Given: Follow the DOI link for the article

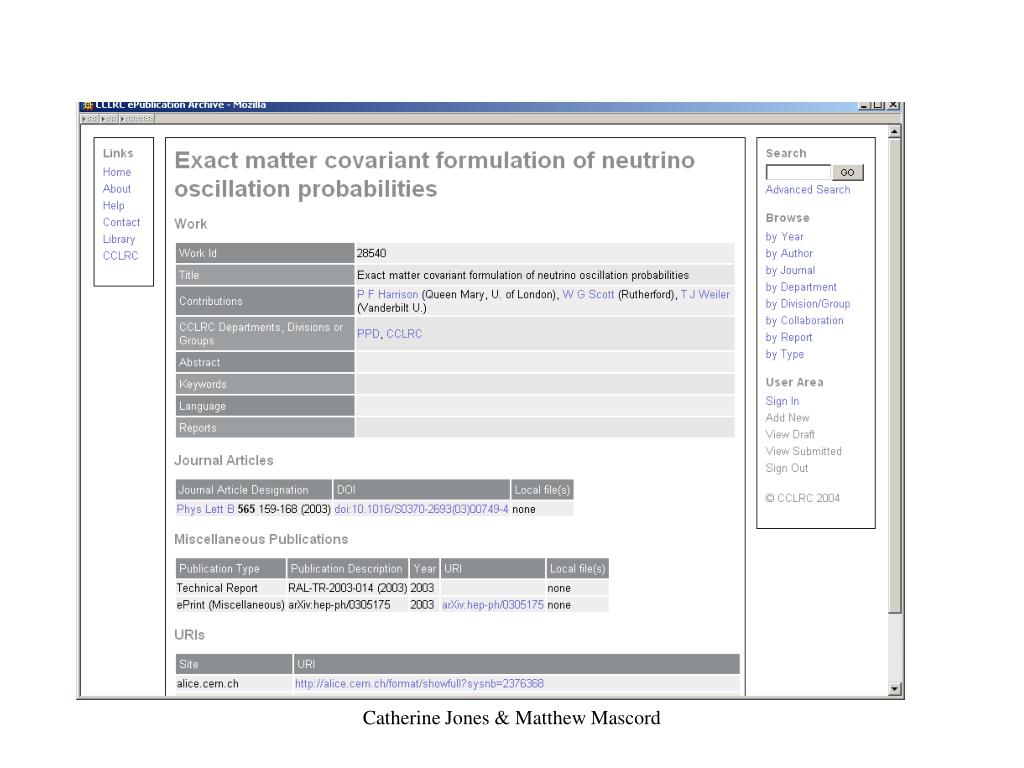Looking at the screenshot, I should coord(421,509).
